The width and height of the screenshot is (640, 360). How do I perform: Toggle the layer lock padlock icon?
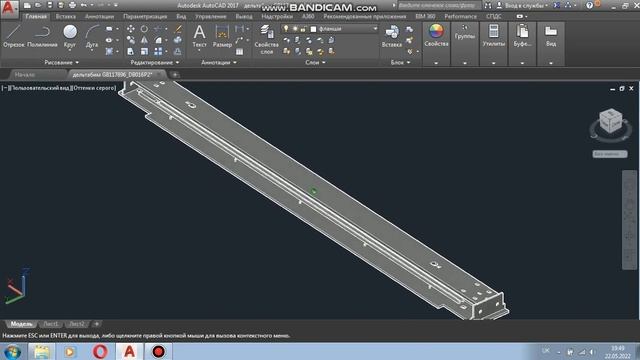303,29
